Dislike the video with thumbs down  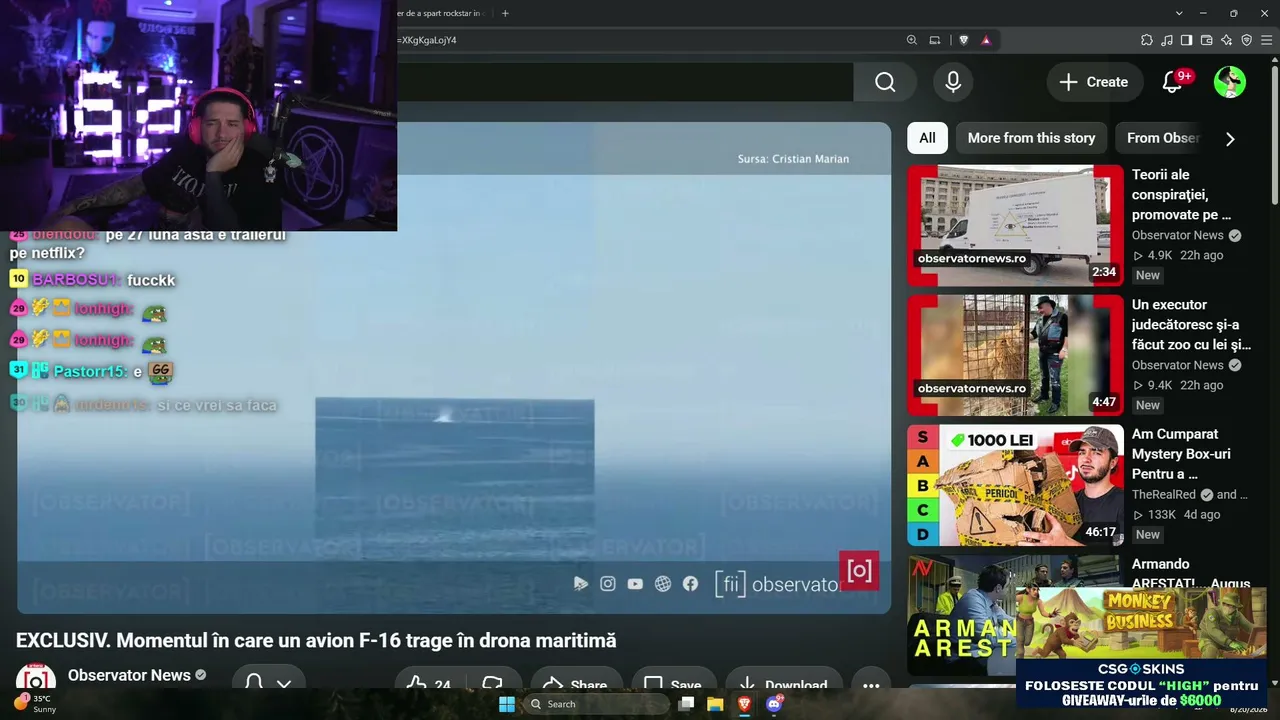(x=493, y=683)
